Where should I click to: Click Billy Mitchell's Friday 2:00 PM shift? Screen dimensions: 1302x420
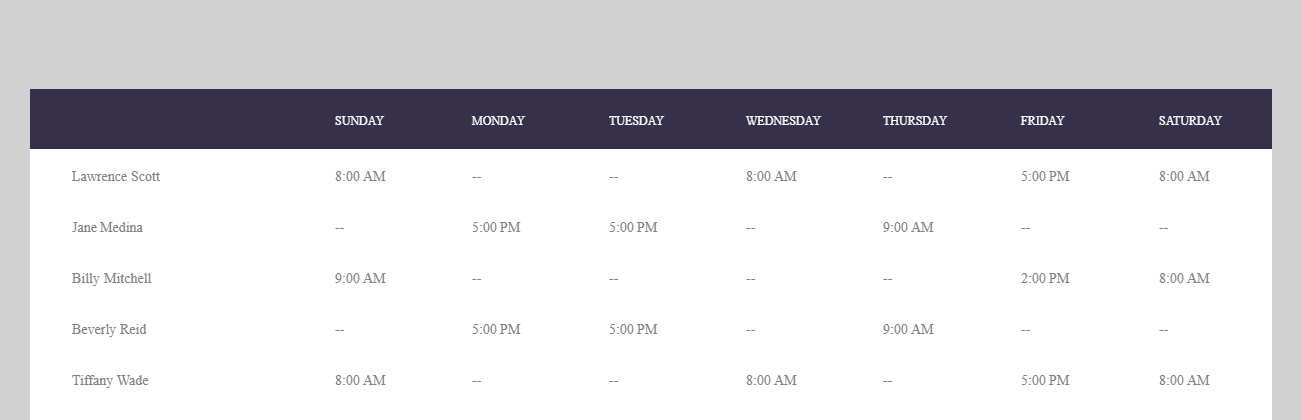click(x=1045, y=279)
